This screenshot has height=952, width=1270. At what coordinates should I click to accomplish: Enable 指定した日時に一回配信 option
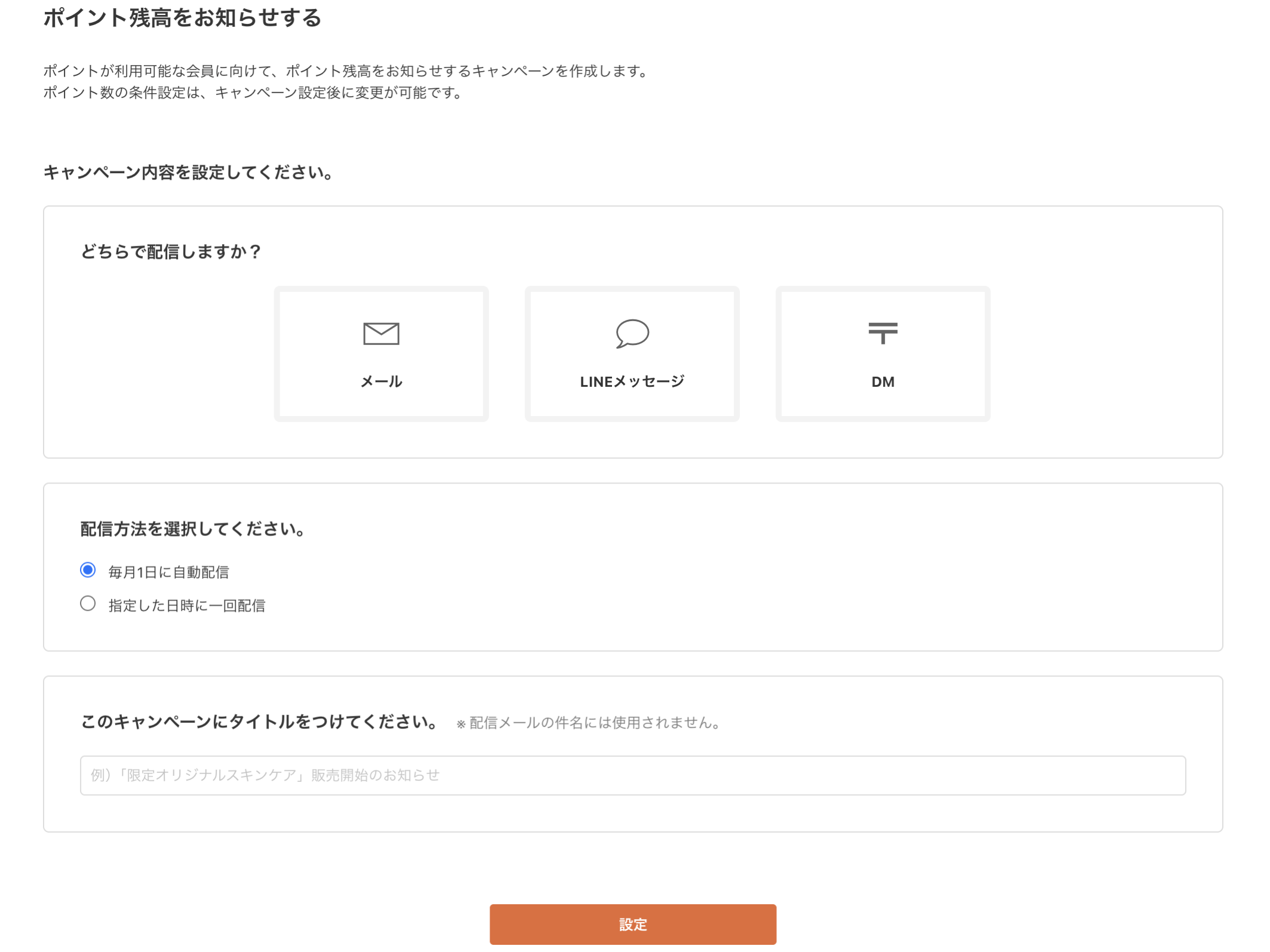pyautogui.click(x=87, y=604)
